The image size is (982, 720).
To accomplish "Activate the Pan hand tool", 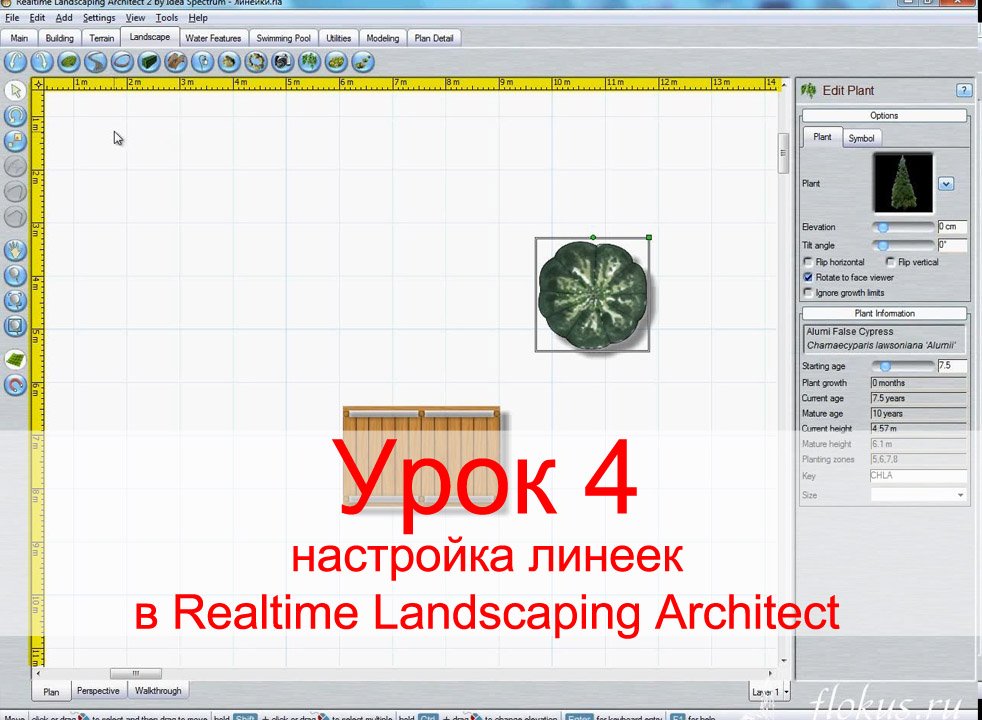I will [16, 251].
